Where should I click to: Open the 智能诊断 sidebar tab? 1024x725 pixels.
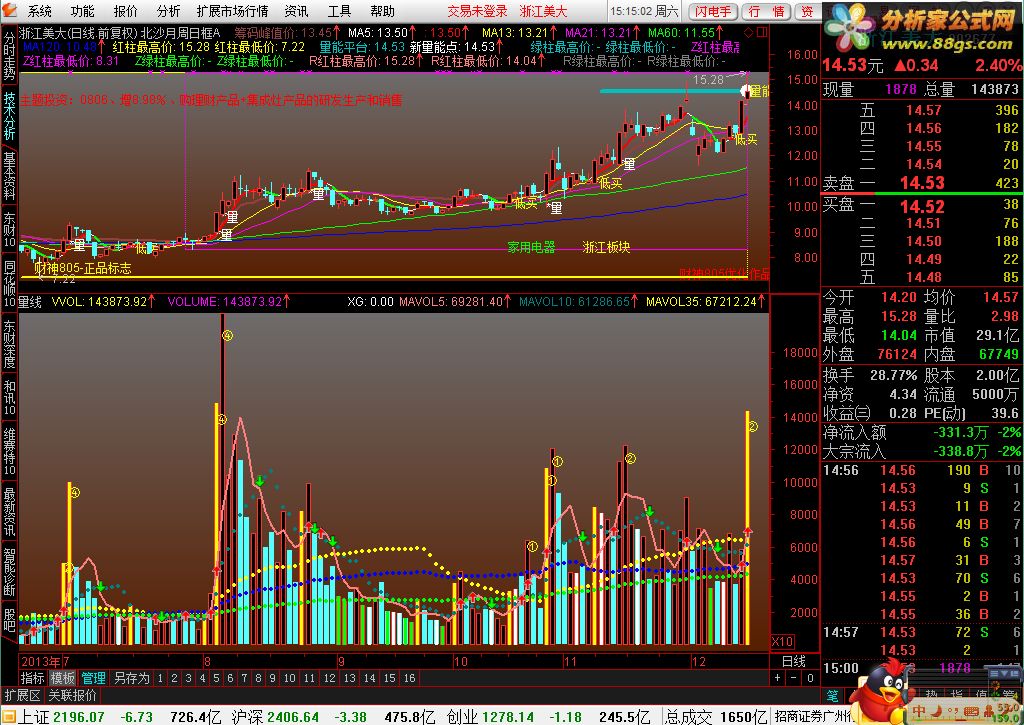[9, 572]
